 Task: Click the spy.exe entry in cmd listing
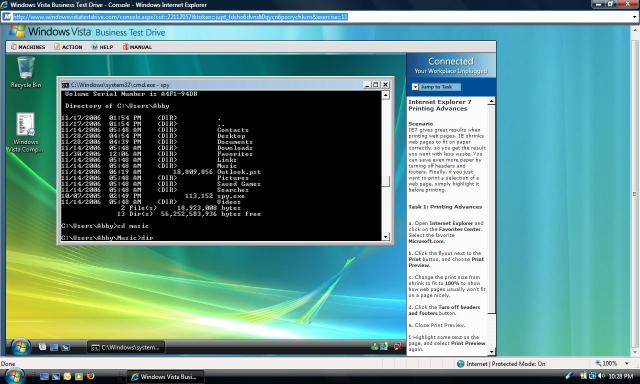tap(231, 196)
